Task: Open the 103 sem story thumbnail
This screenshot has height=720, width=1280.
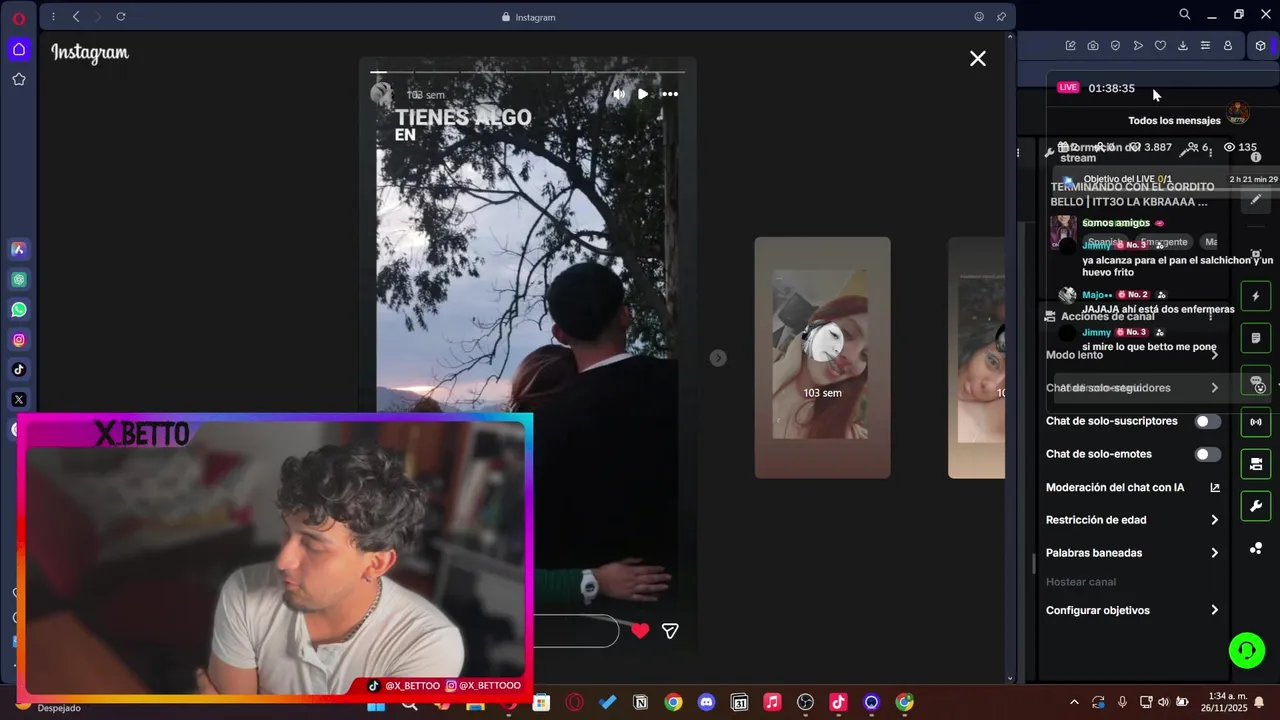Action: point(822,357)
